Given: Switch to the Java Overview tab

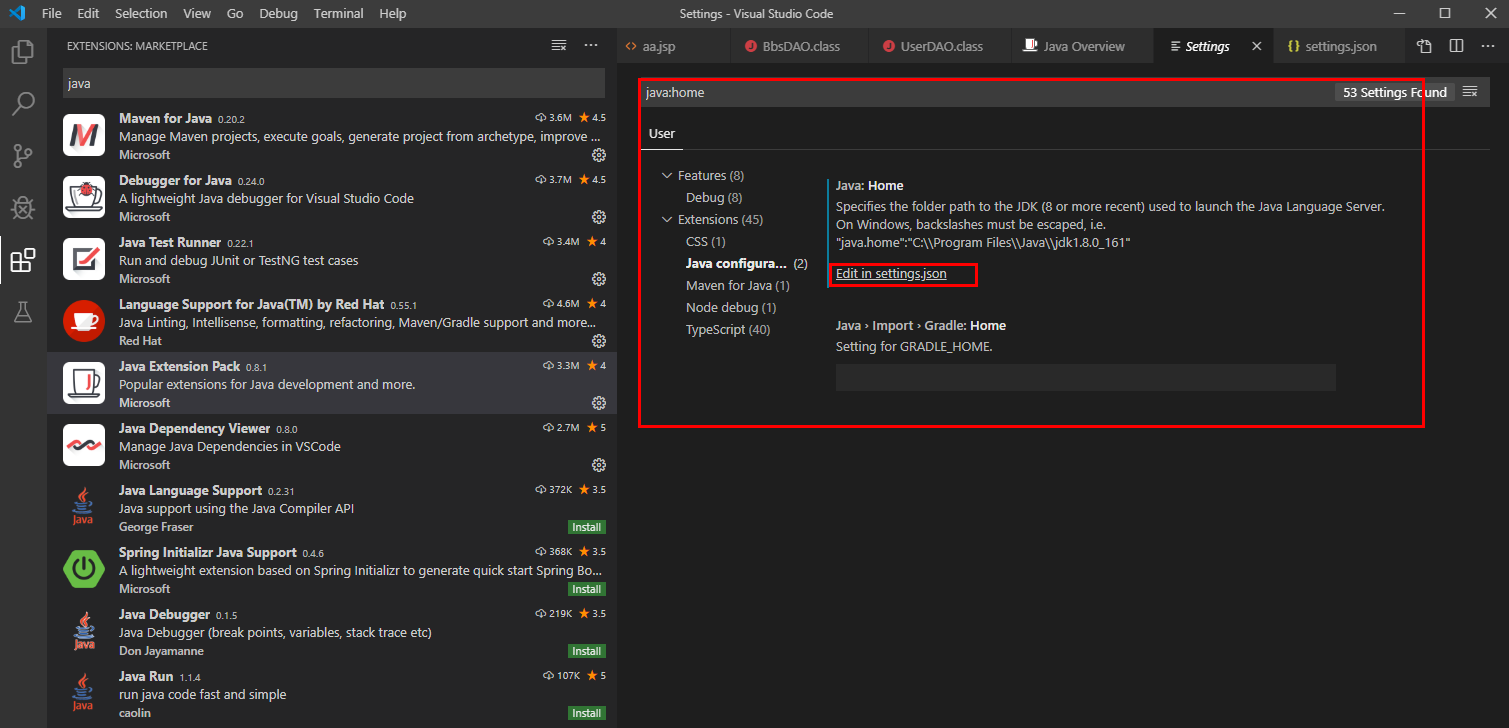Looking at the screenshot, I should click(1083, 46).
